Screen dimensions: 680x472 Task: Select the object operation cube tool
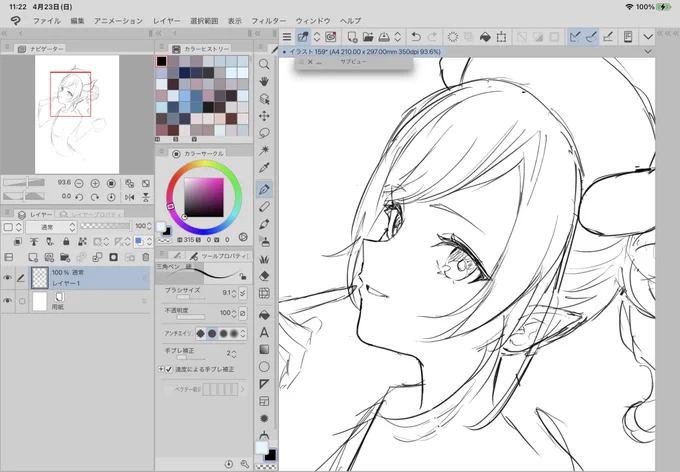264,99
